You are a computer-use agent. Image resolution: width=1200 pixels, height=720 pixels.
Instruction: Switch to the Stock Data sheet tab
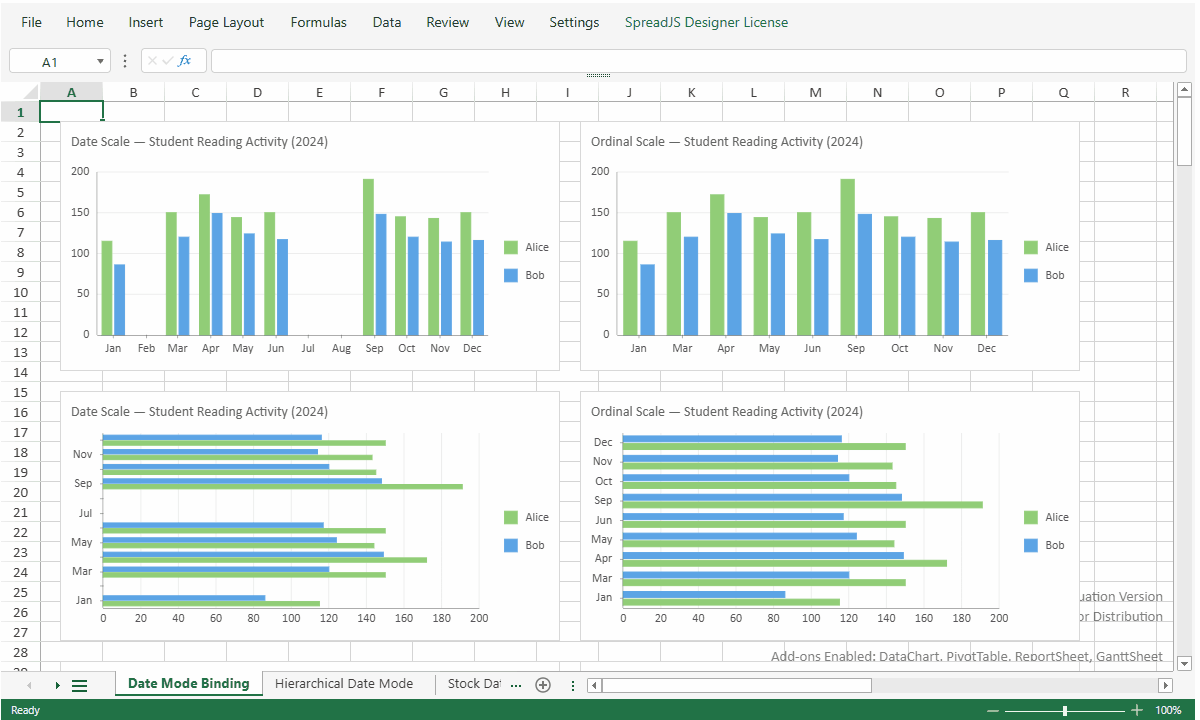[x=474, y=684]
